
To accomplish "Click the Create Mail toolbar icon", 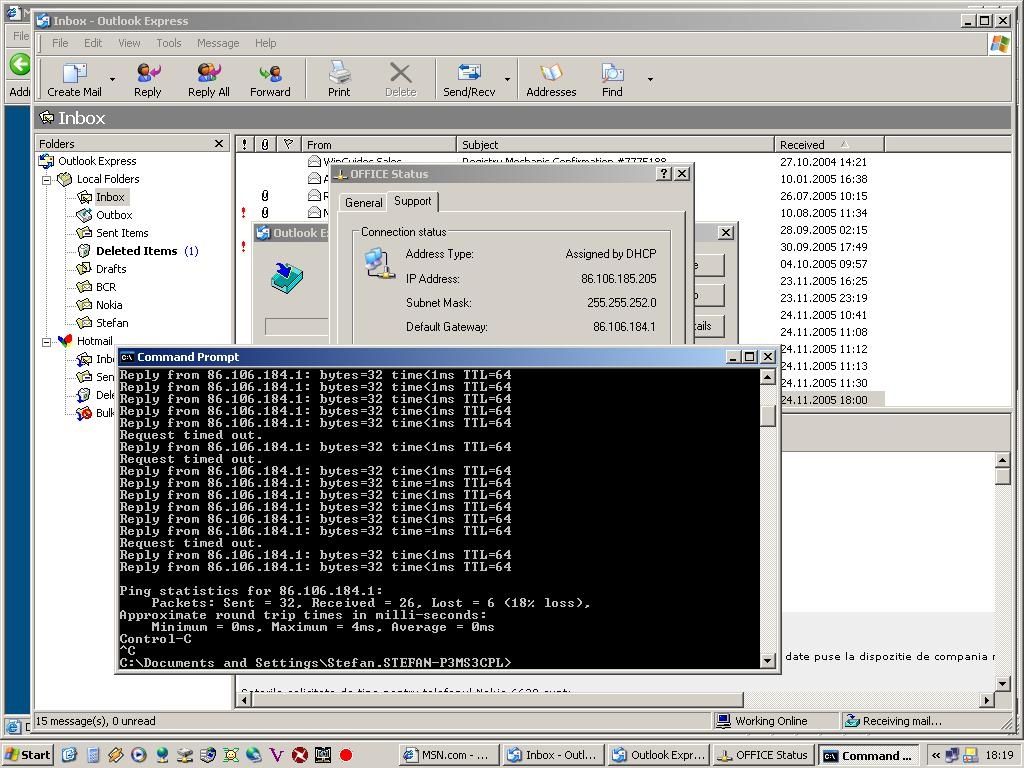I will pos(74,79).
